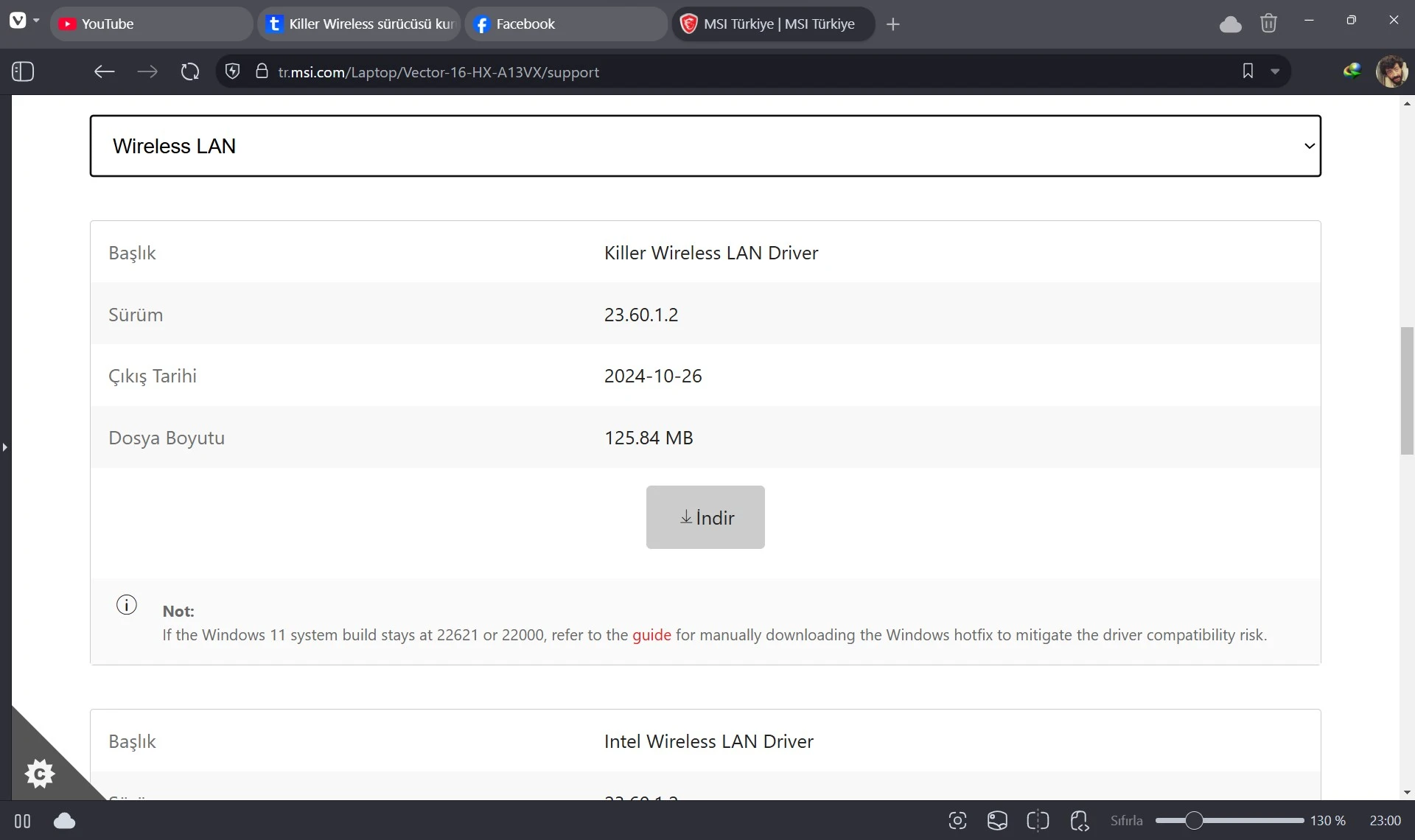Adjust the page zoom slider
The height and width of the screenshot is (840, 1415).
tap(1229, 821)
